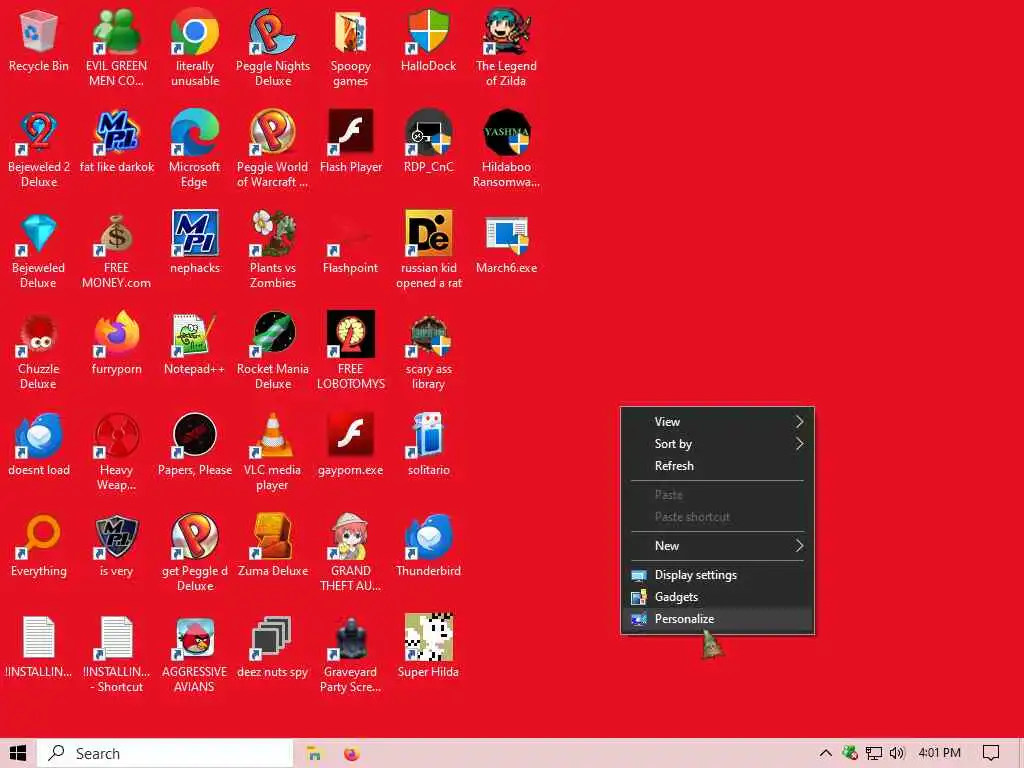1024x768 pixels.
Task: Select the Thunderbird desktop icon
Action: click(x=428, y=536)
